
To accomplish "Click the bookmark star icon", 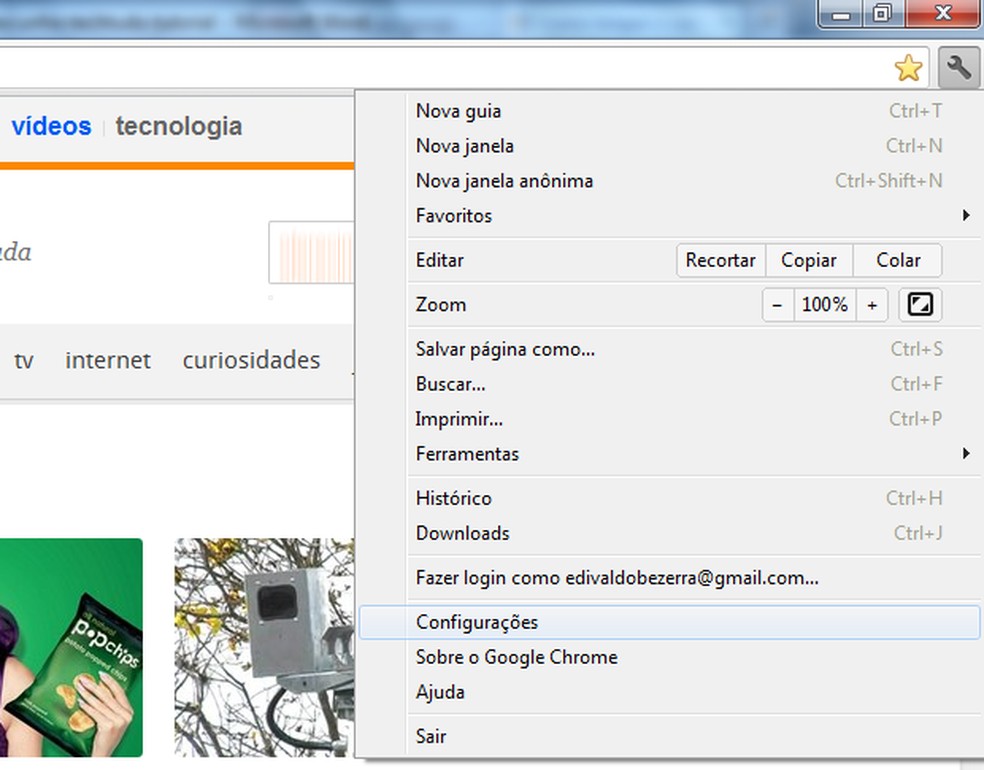I will click(908, 68).
